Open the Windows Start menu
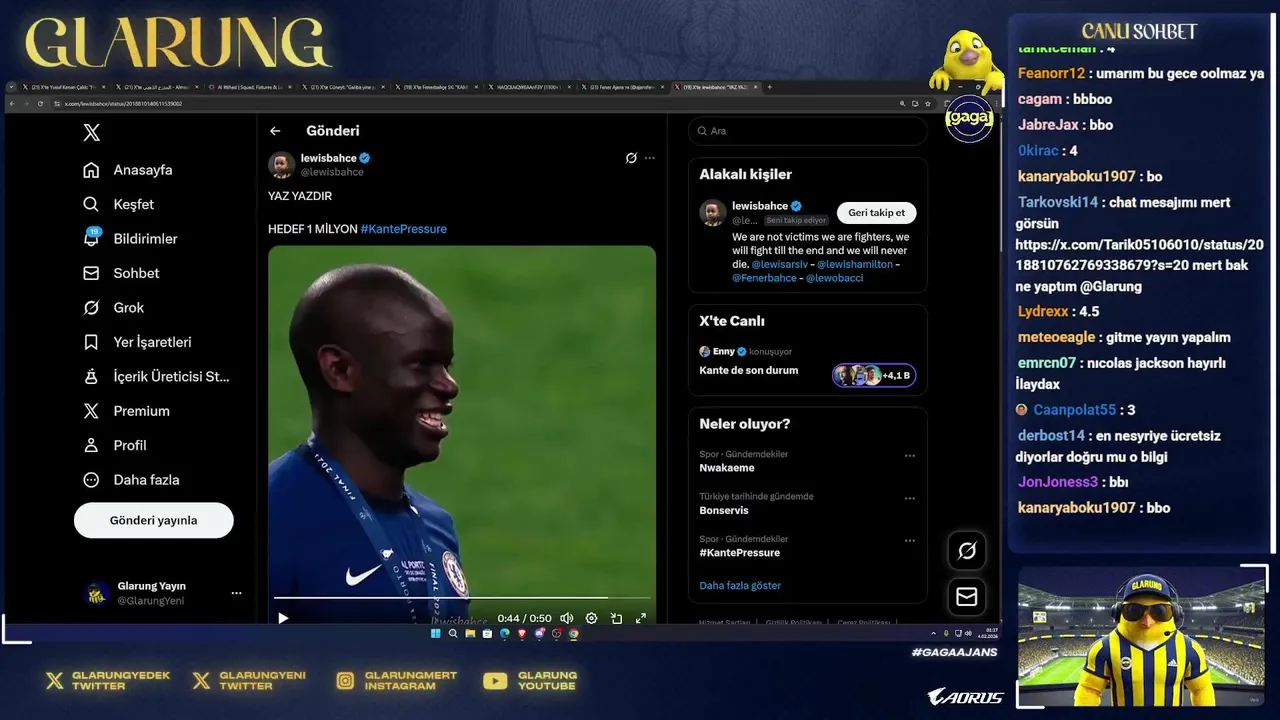Viewport: 1280px width, 720px height. tap(435, 633)
